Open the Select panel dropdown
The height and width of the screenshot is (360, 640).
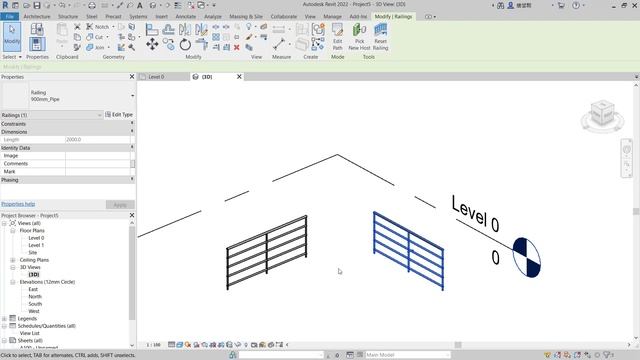pyautogui.click(x=11, y=57)
